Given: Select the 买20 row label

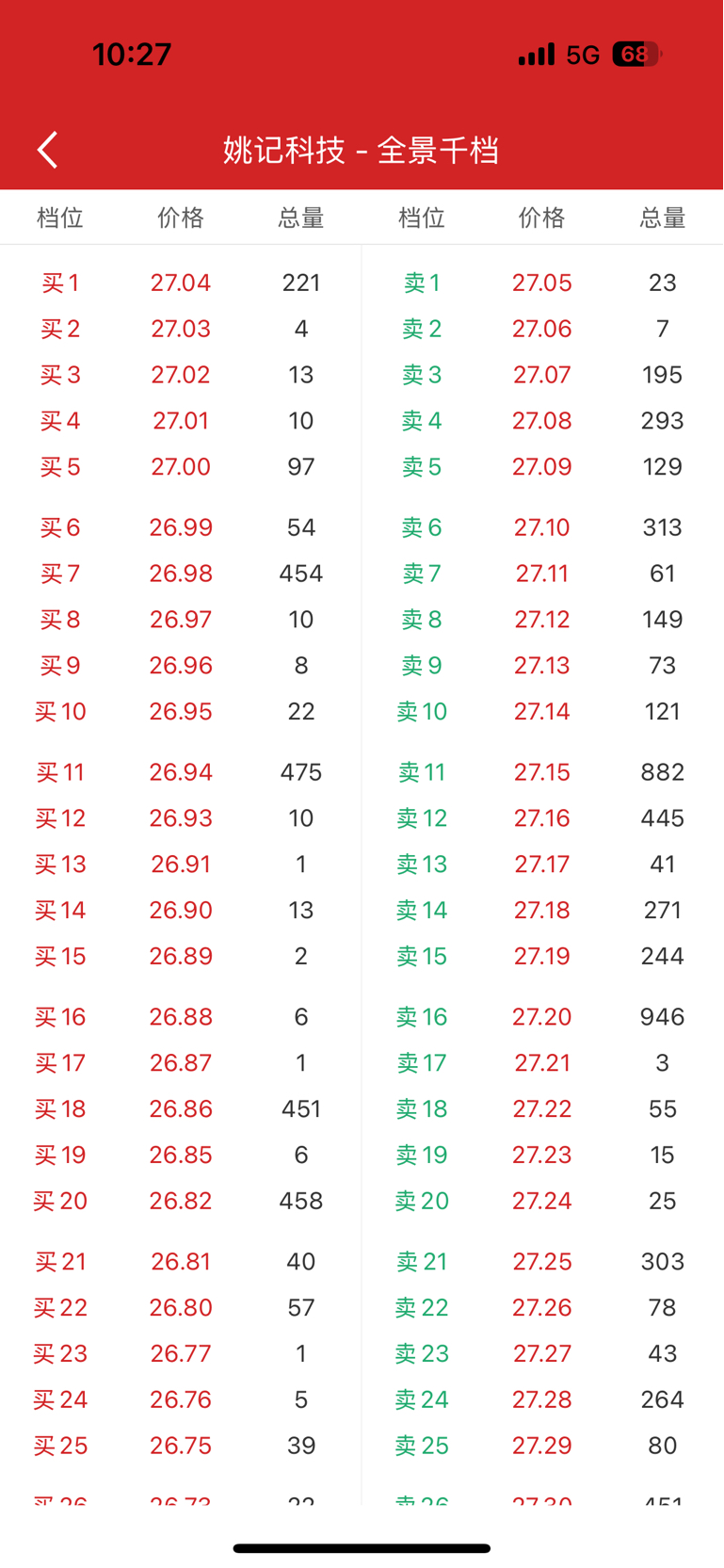Looking at the screenshot, I should [x=60, y=1201].
